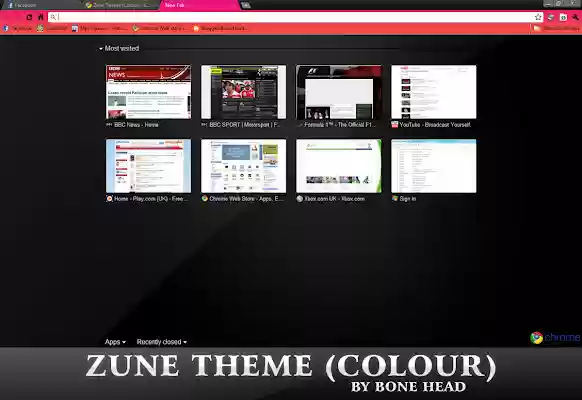Open the Recently closed dropdown
This screenshot has height=400, width=582.
pyautogui.click(x=161, y=342)
